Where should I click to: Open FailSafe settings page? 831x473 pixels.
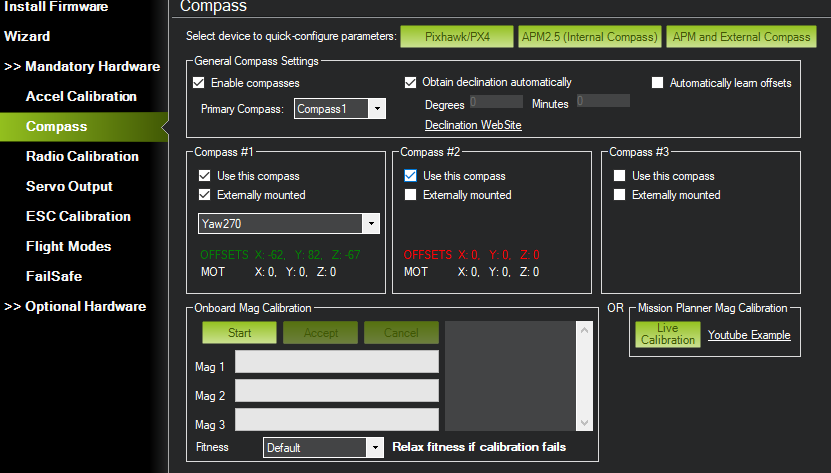tap(54, 276)
